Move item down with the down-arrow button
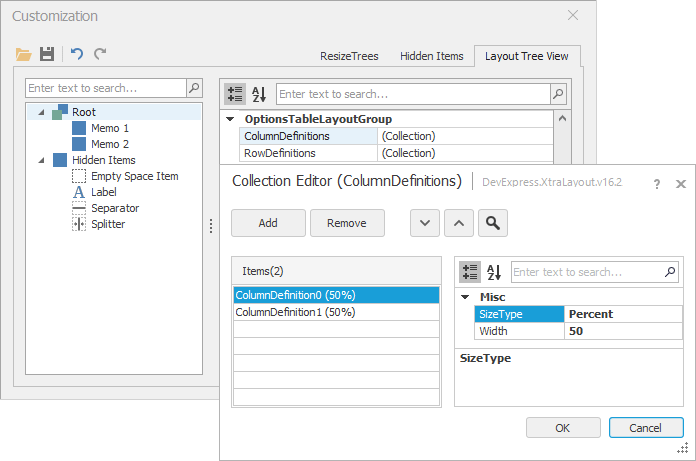The image size is (696, 461). (425, 223)
